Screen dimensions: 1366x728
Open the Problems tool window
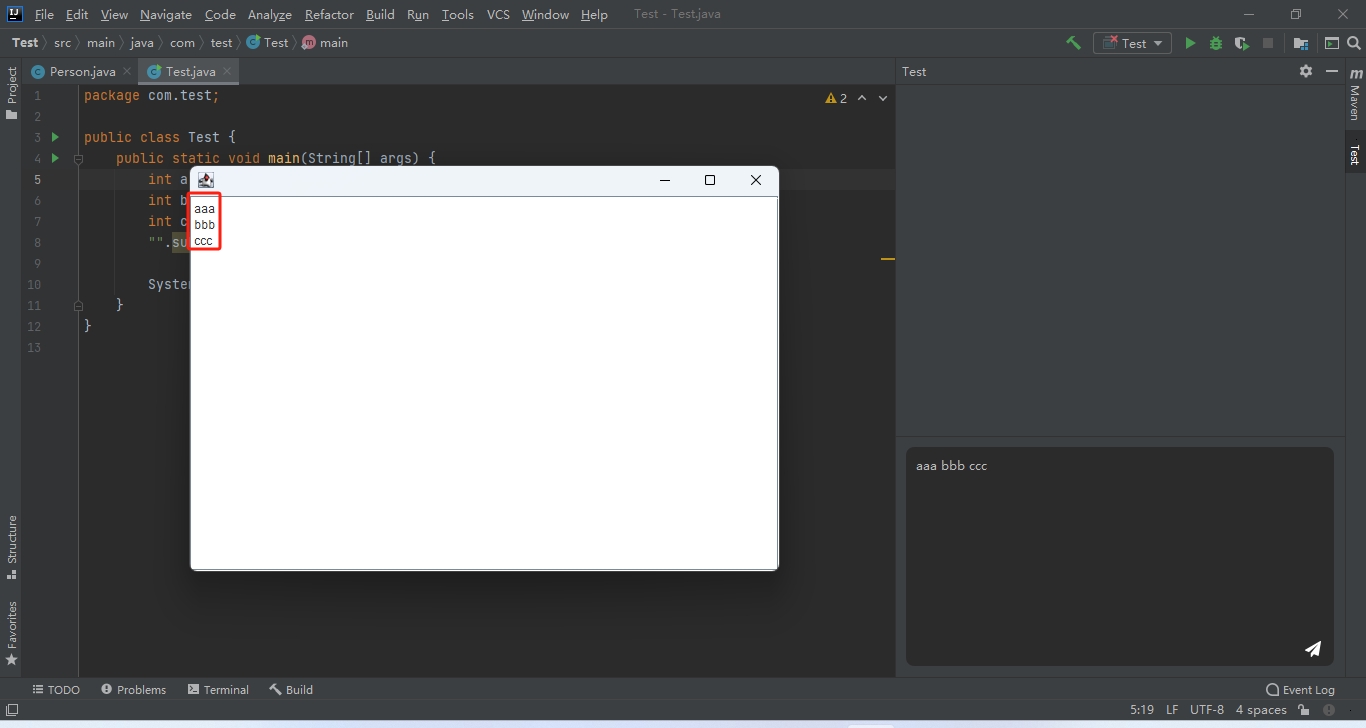(133, 689)
